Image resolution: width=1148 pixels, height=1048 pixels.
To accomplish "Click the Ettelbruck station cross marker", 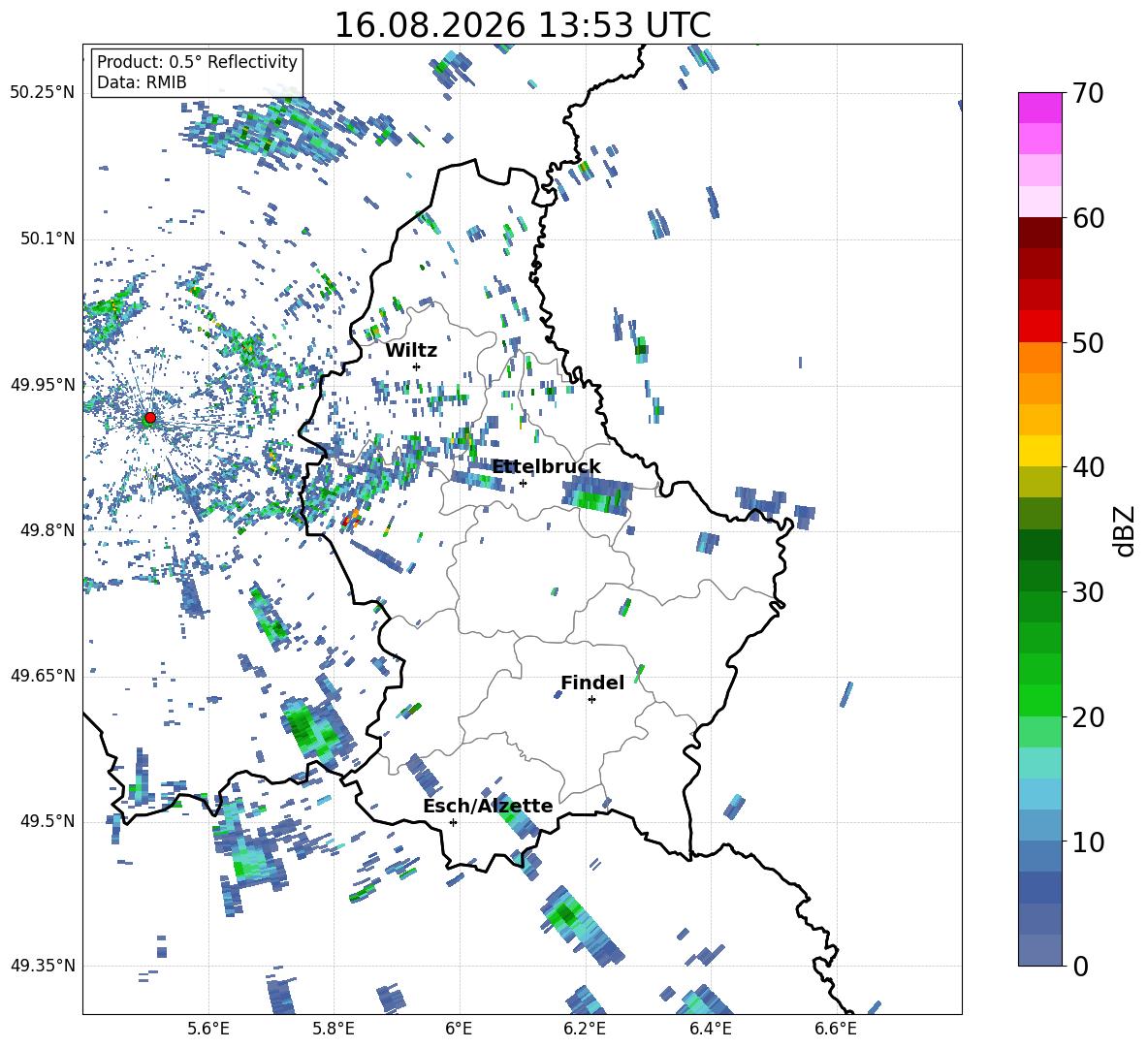I will (x=523, y=483).
